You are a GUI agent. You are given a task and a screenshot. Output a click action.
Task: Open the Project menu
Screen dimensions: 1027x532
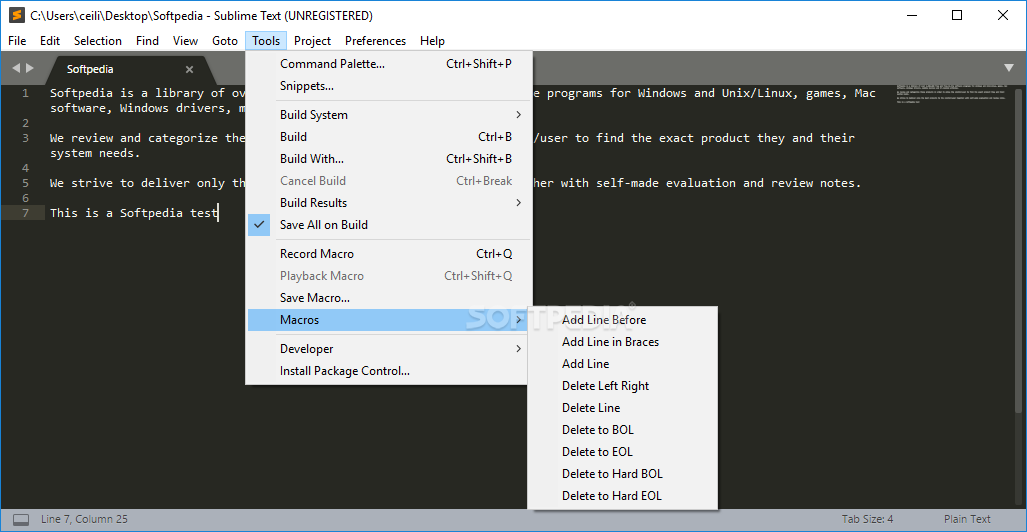pos(312,41)
